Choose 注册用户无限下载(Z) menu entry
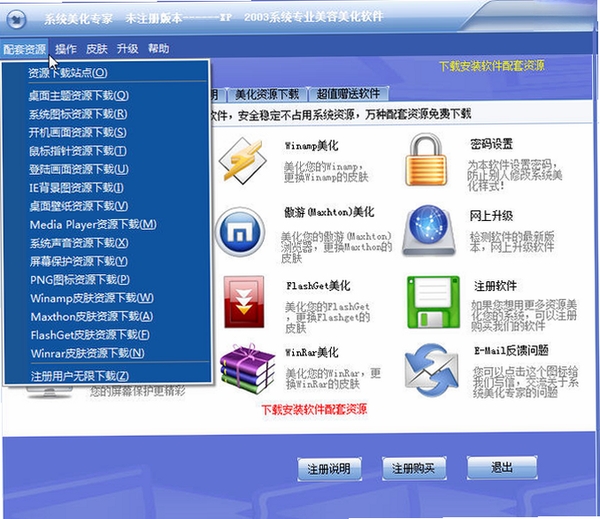Viewport: 600px width, 519px height. tap(80, 376)
